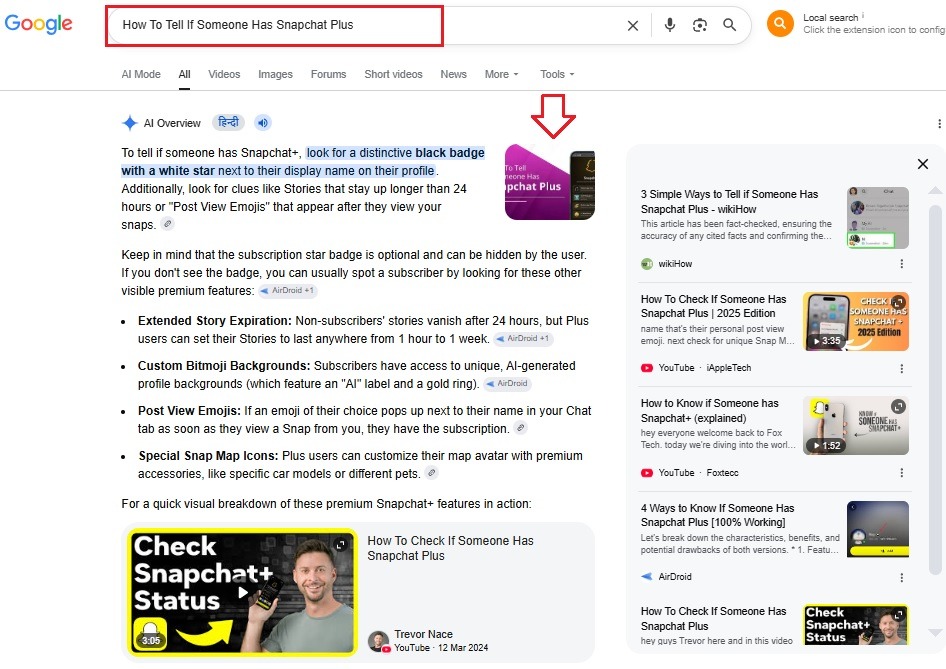This screenshot has height=669, width=946.
Task: Click the wikiHow article thumbnail
Action: 878,218
